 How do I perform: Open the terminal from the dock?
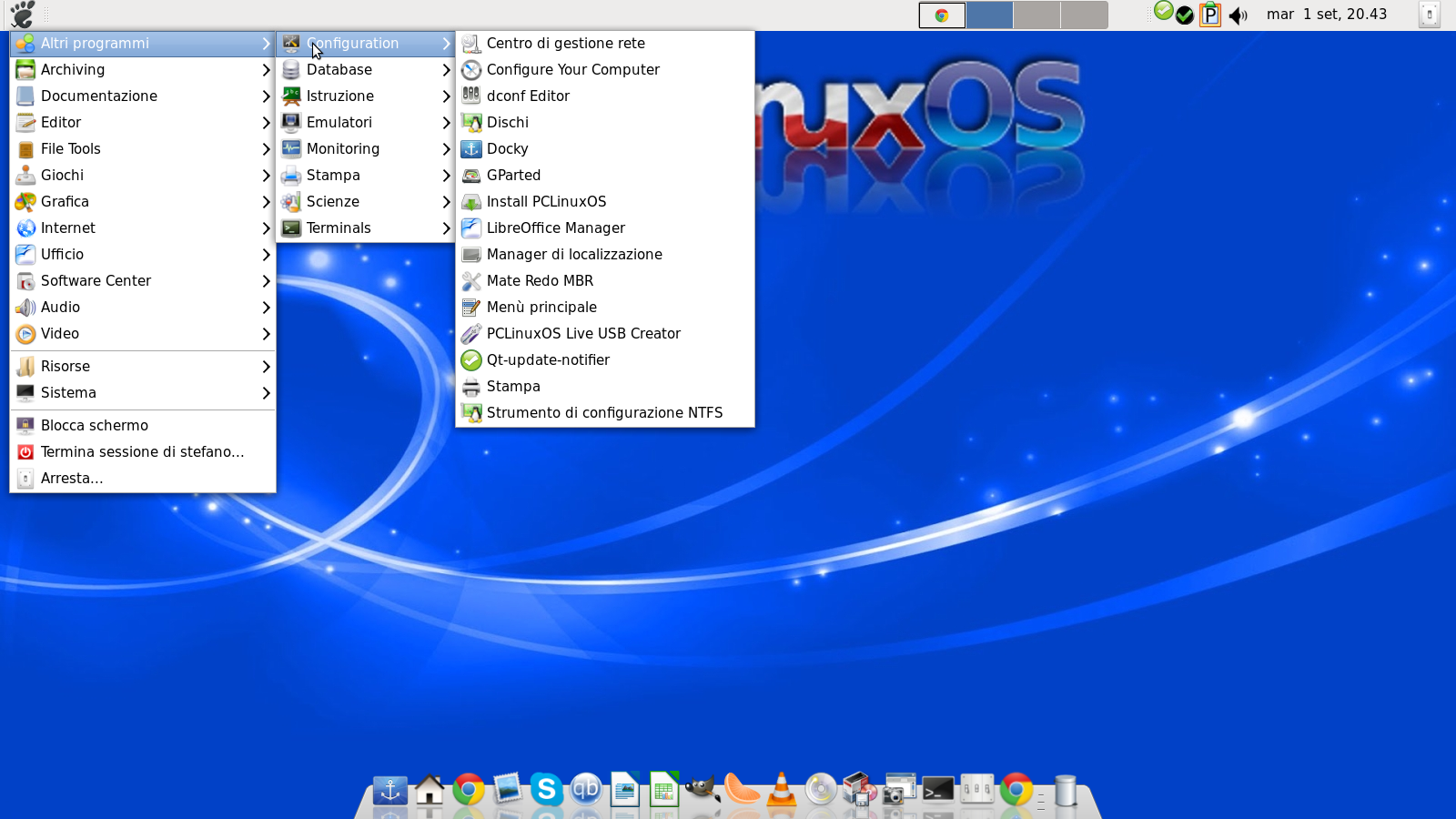[x=938, y=790]
